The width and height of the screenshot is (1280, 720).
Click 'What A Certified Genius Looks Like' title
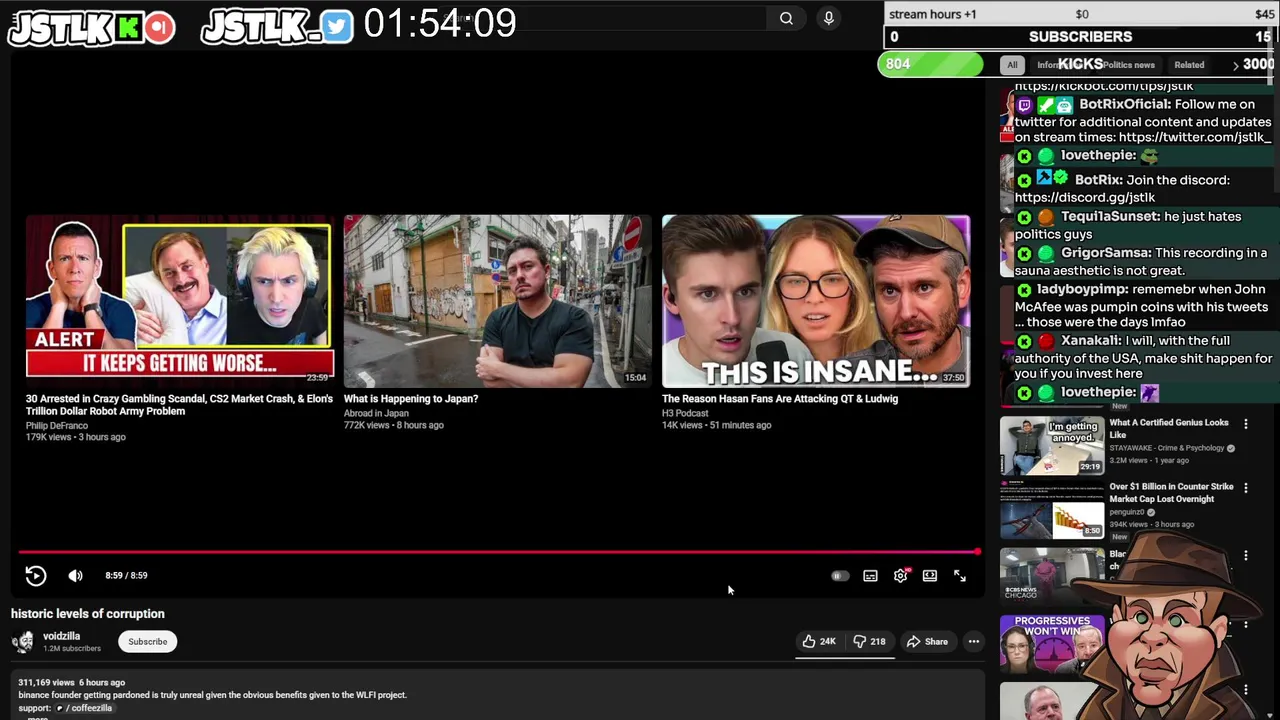tap(1169, 429)
